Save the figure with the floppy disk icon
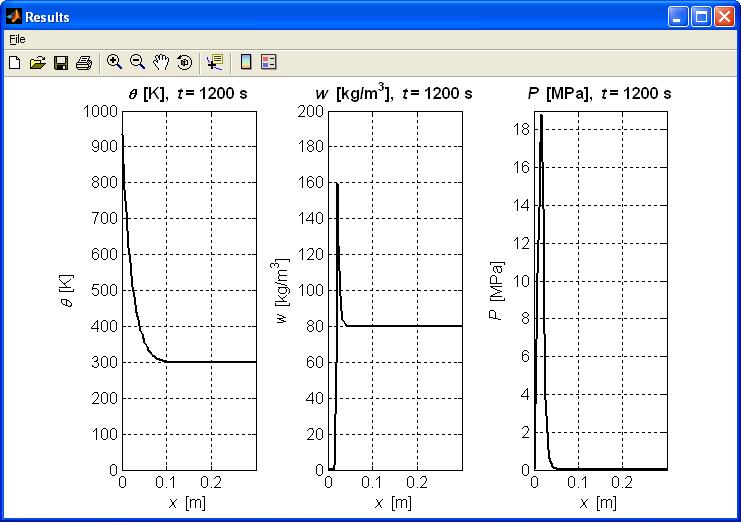Image resolution: width=741 pixels, height=522 pixels. pos(61,62)
